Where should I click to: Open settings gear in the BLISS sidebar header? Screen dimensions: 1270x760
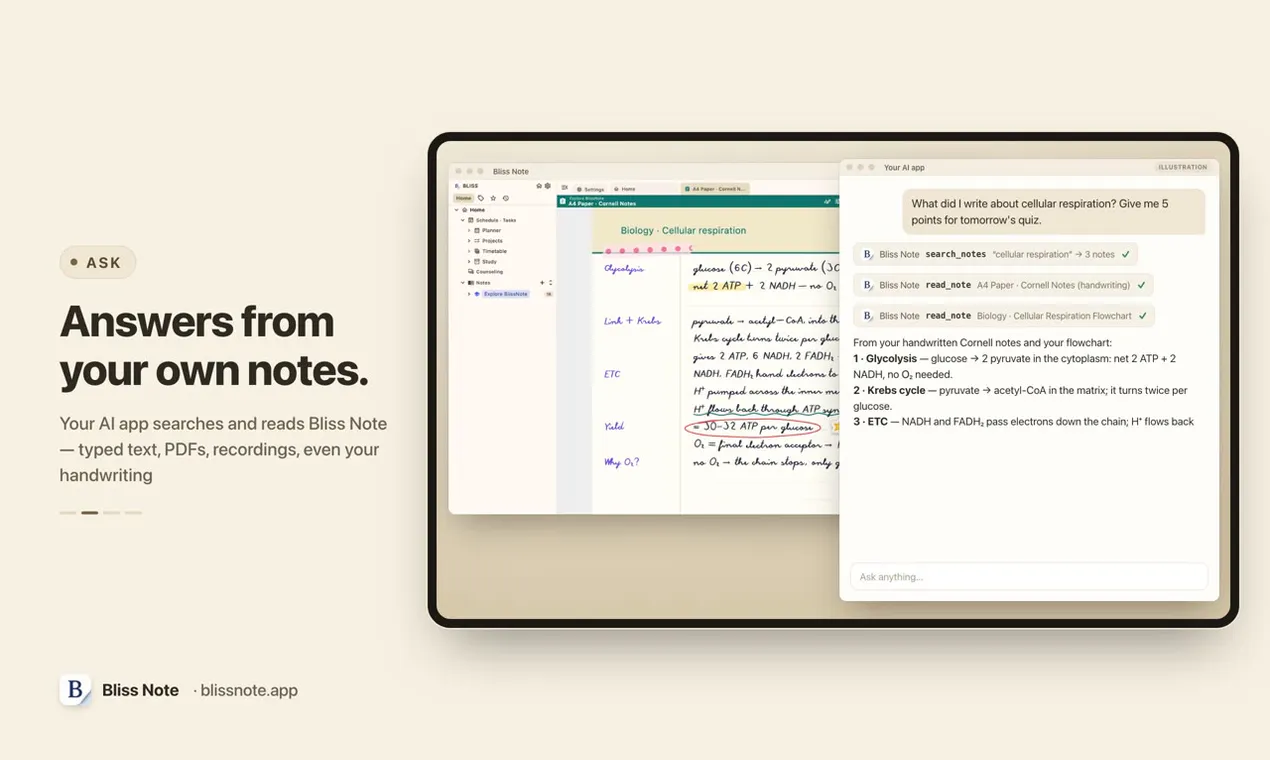(548, 186)
